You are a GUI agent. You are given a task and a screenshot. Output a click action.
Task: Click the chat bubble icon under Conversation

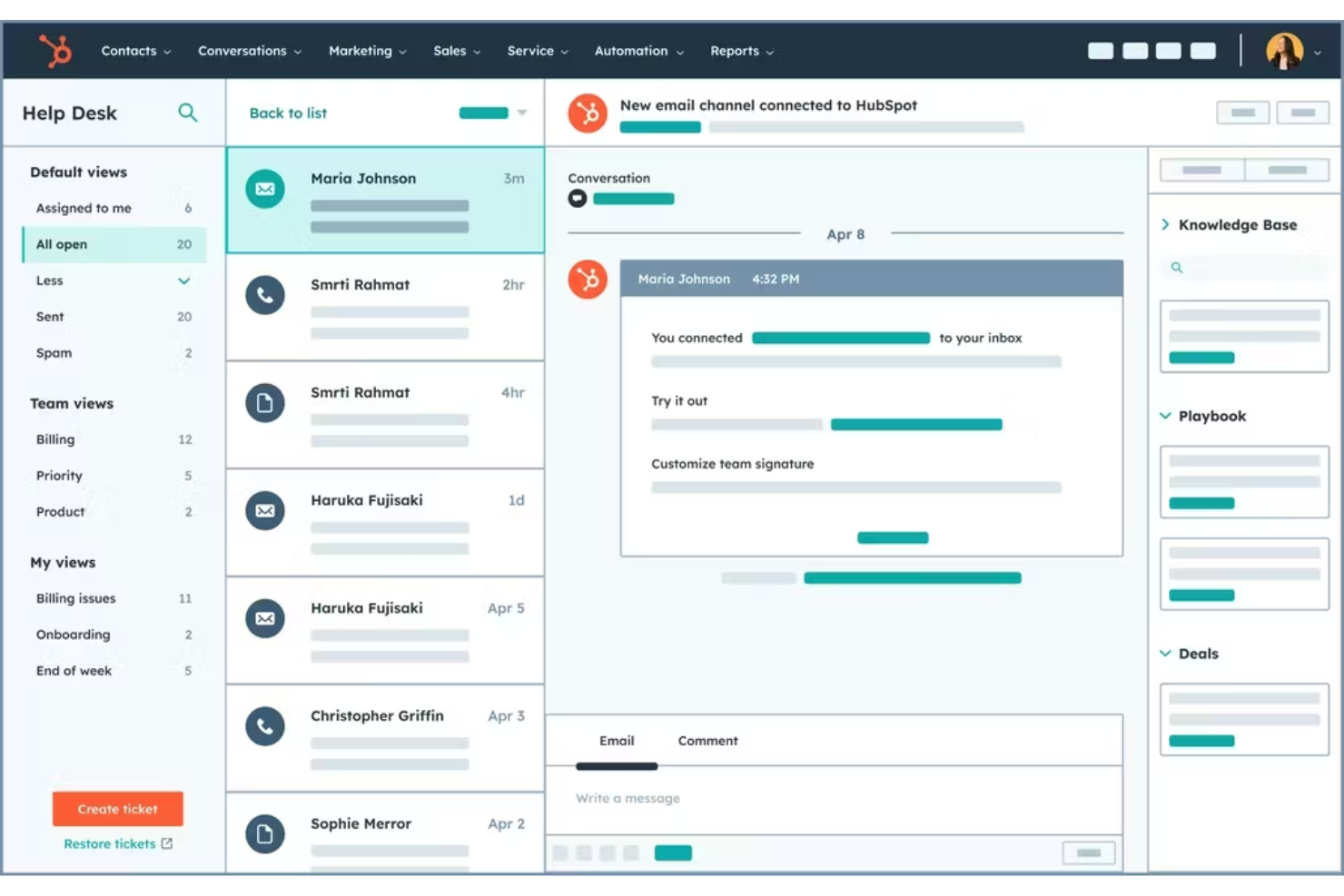(x=577, y=198)
